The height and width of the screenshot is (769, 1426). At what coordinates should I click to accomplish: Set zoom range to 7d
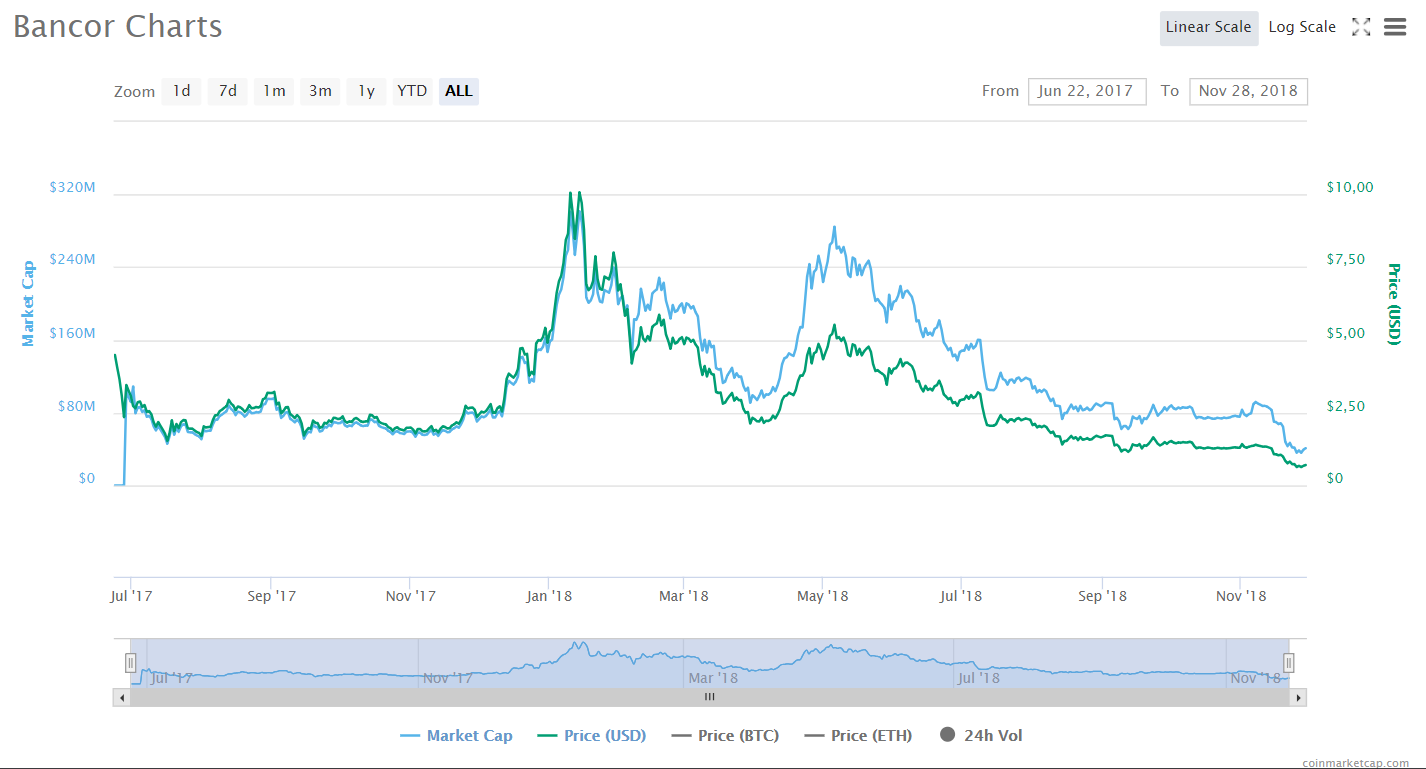[x=228, y=91]
